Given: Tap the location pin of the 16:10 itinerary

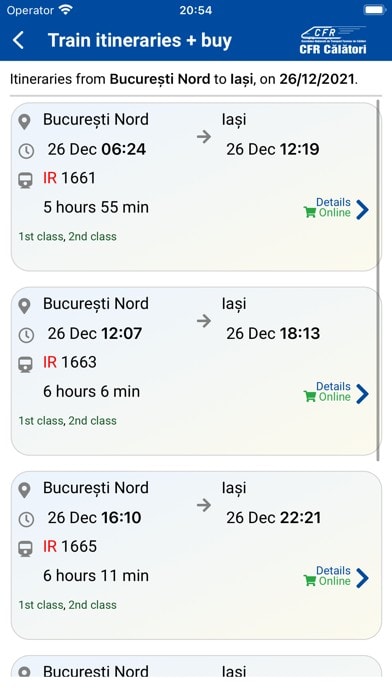Looking at the screenshot, I should 24,490.
